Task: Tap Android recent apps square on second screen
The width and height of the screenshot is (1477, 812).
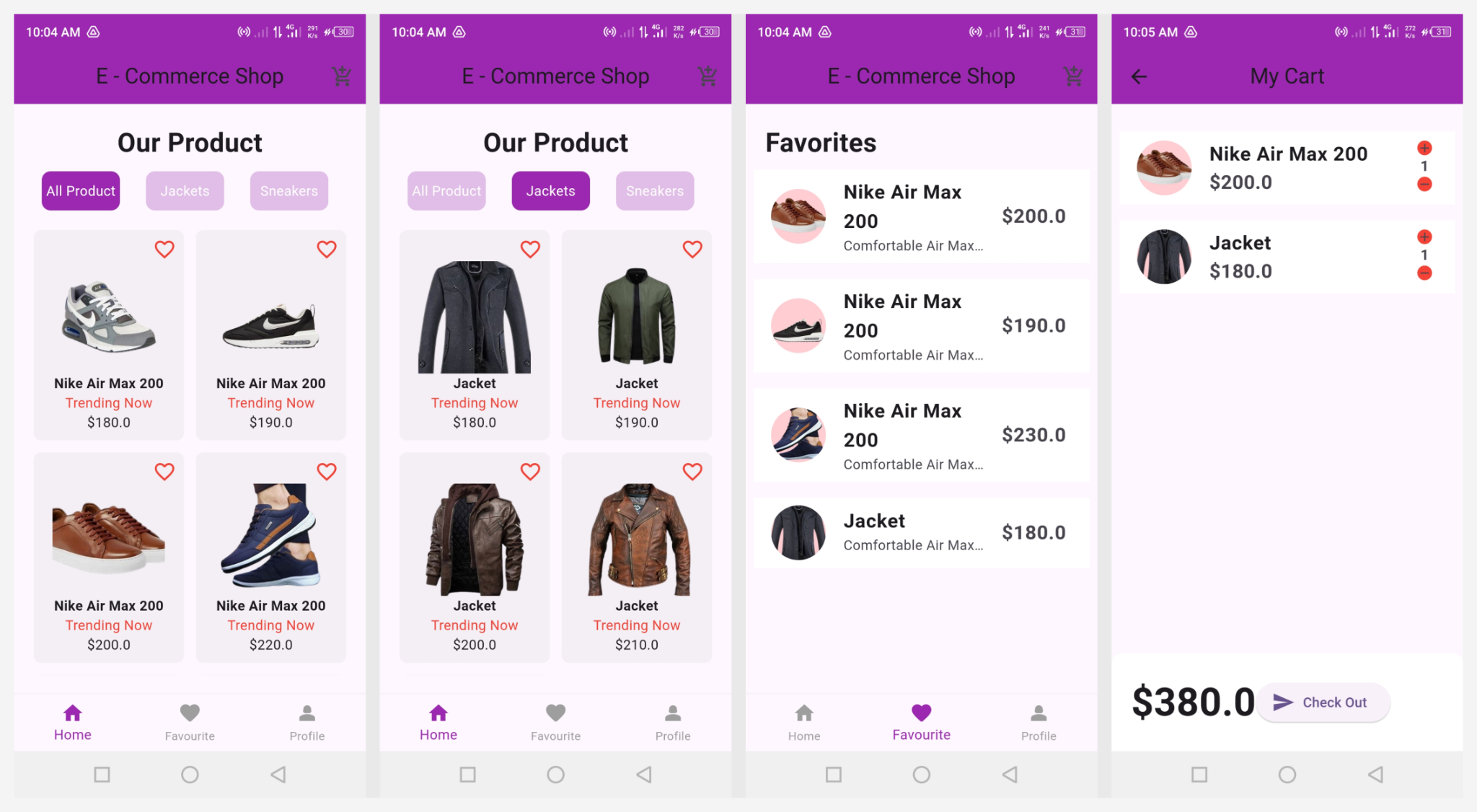Action: click(468, 775)
